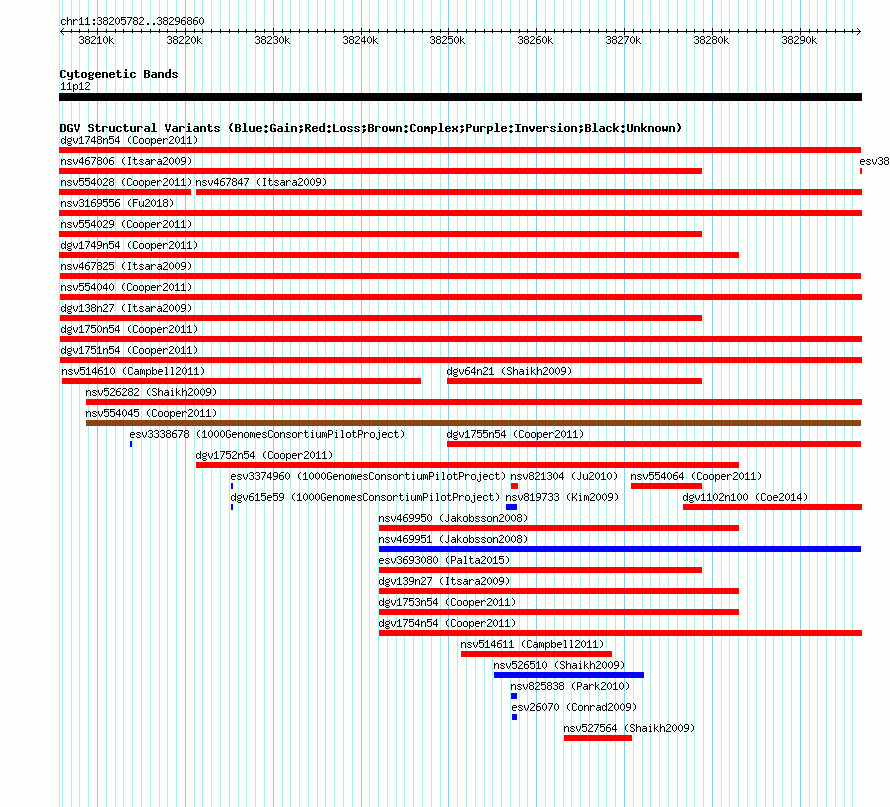Image resolution: width=890 pixels, height=807 pixels.
Task: Click the 11p12 band label
Action: 75,86
